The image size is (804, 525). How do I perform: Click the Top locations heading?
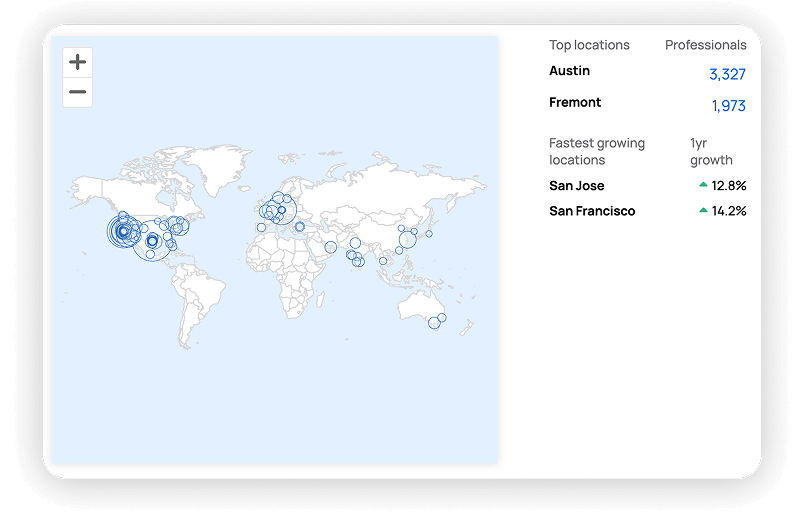(589, 45)
